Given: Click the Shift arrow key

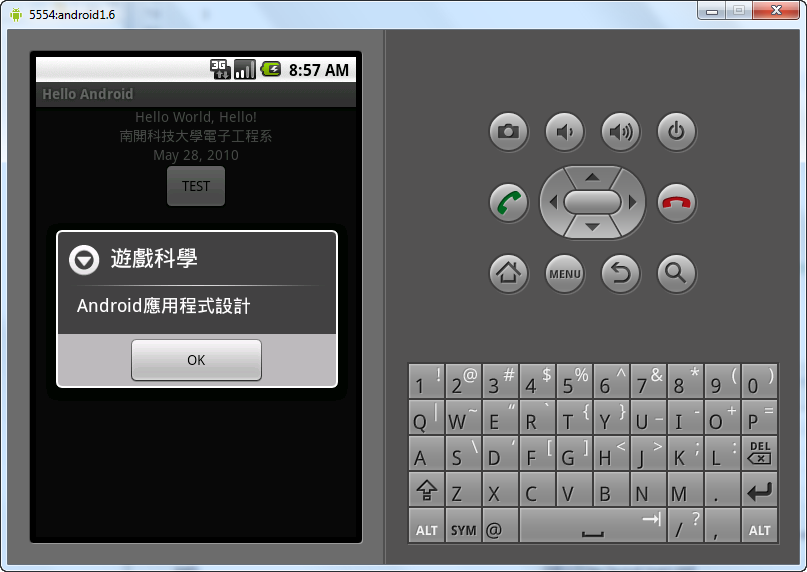Looking at the screenshot, I should pos(427,490).
